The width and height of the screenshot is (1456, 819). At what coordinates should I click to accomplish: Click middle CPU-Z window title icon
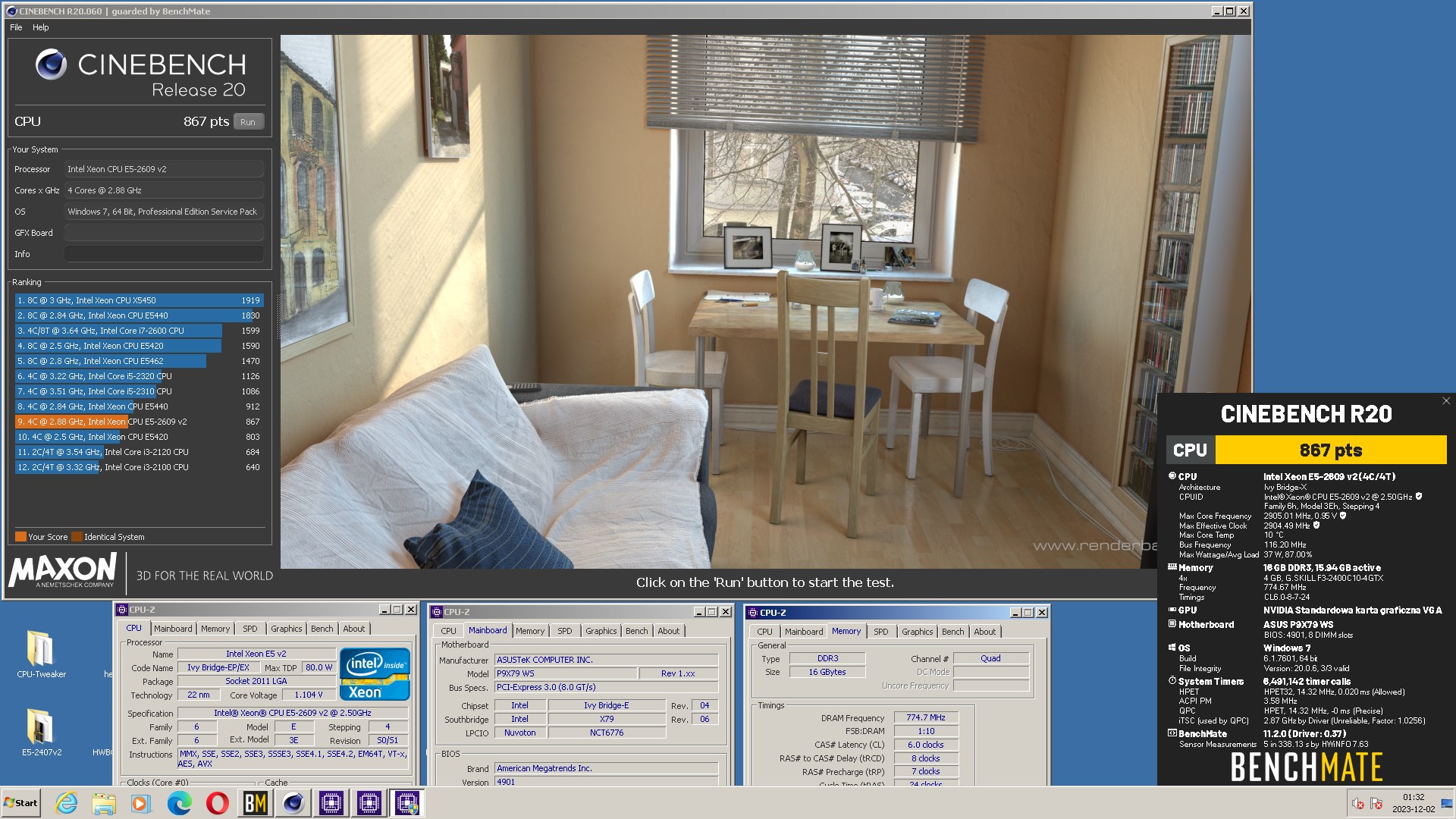[437, 612]
